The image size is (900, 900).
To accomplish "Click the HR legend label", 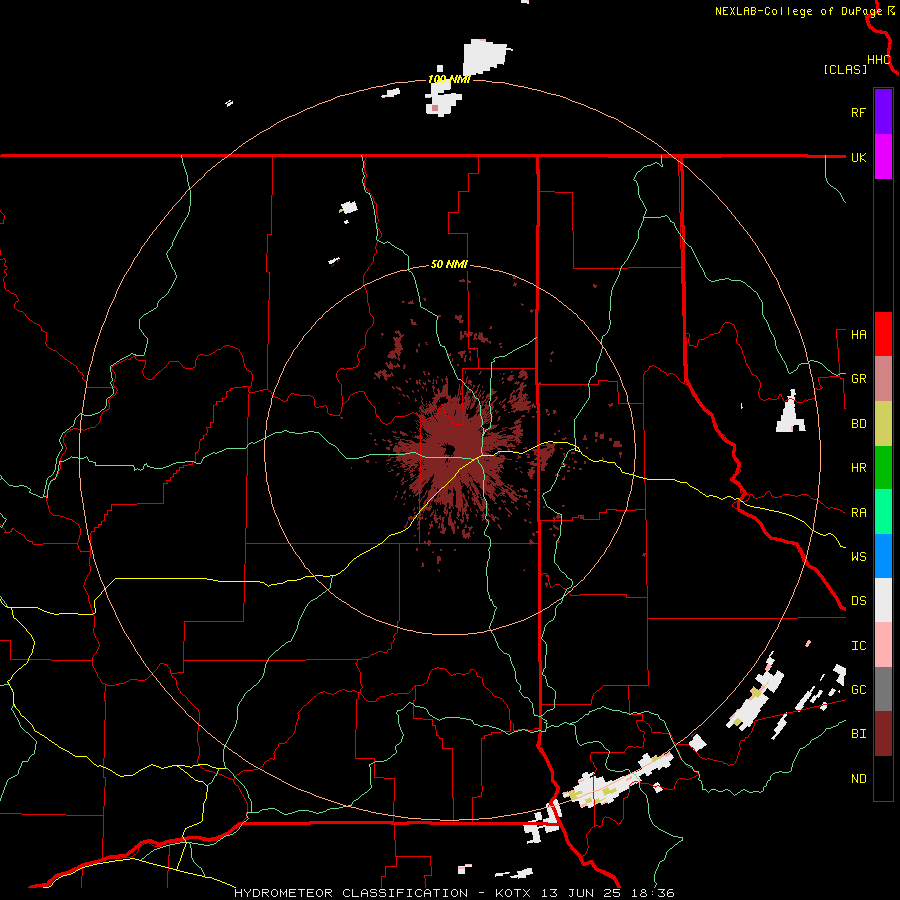I will pos(858,468).
